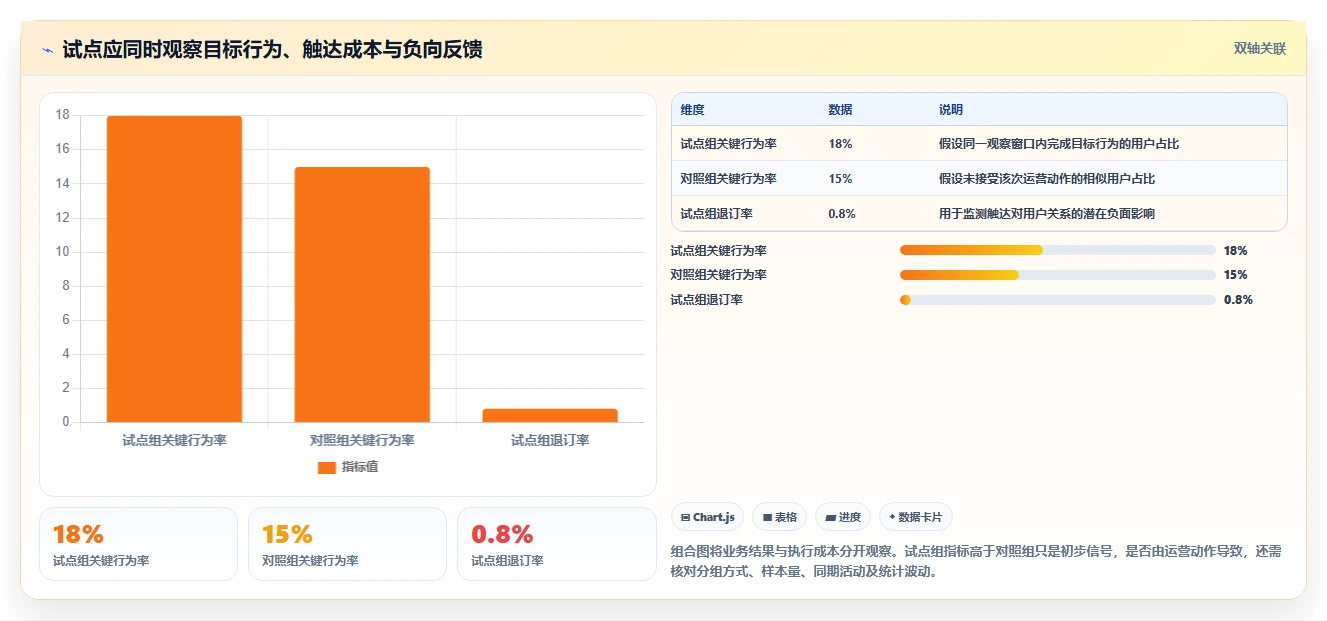1327x621 pixels.
Task: Click the icon inside the 表格 chip
Action: pyautogui.click(x=767, y=518)
